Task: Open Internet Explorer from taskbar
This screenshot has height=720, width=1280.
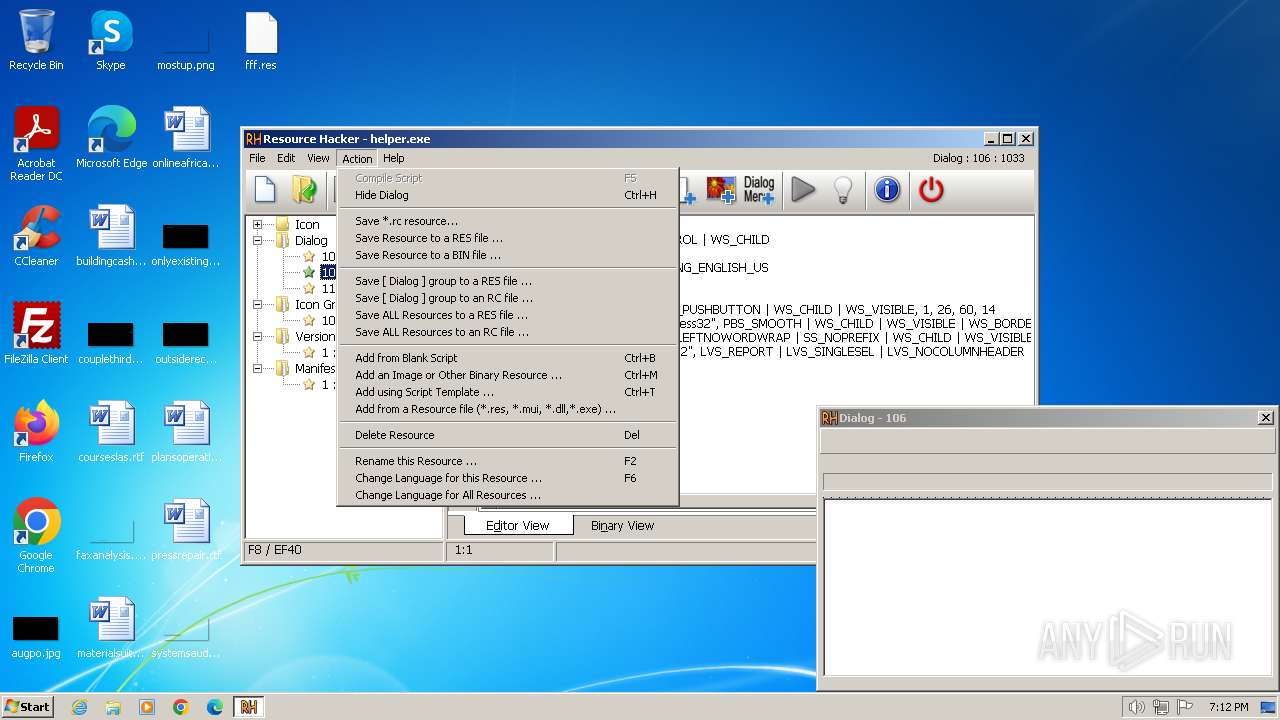Action: pos(79,707)
